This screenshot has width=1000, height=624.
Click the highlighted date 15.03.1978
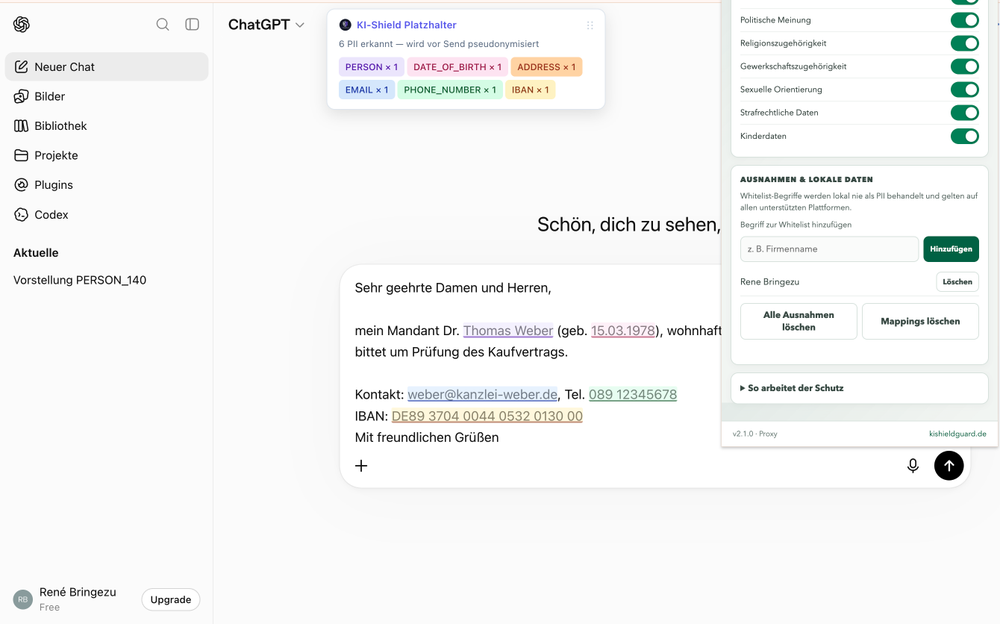623,331
